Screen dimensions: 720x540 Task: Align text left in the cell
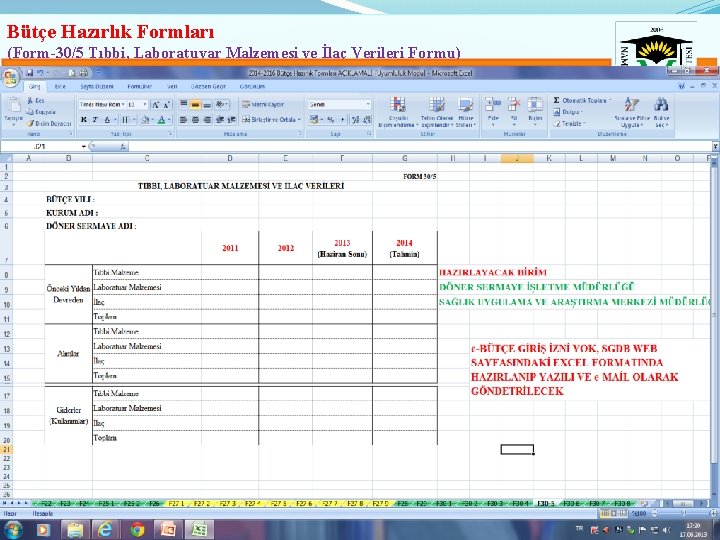click(x=183, y=120)
